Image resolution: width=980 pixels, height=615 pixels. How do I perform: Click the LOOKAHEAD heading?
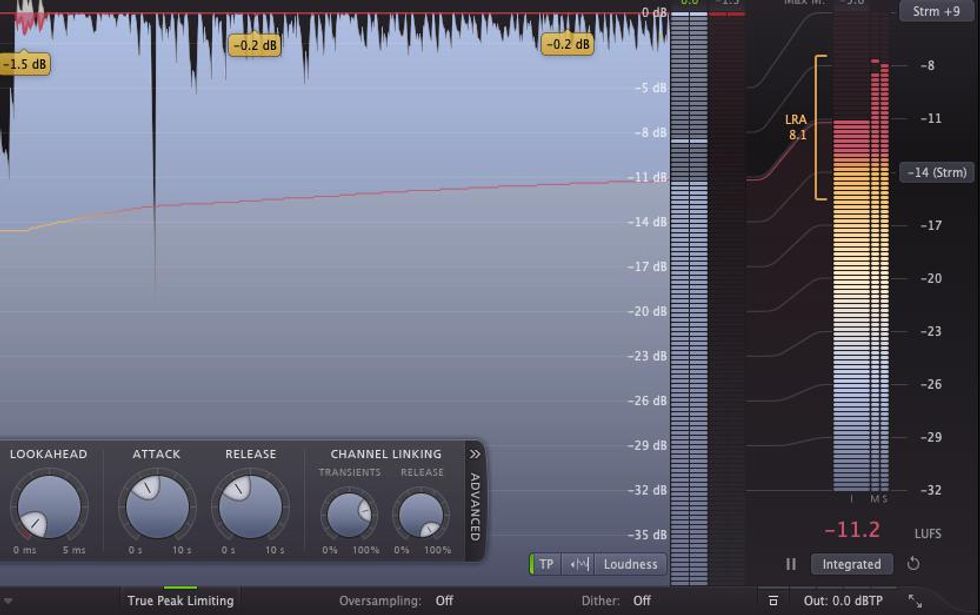(x=48, y=454)
